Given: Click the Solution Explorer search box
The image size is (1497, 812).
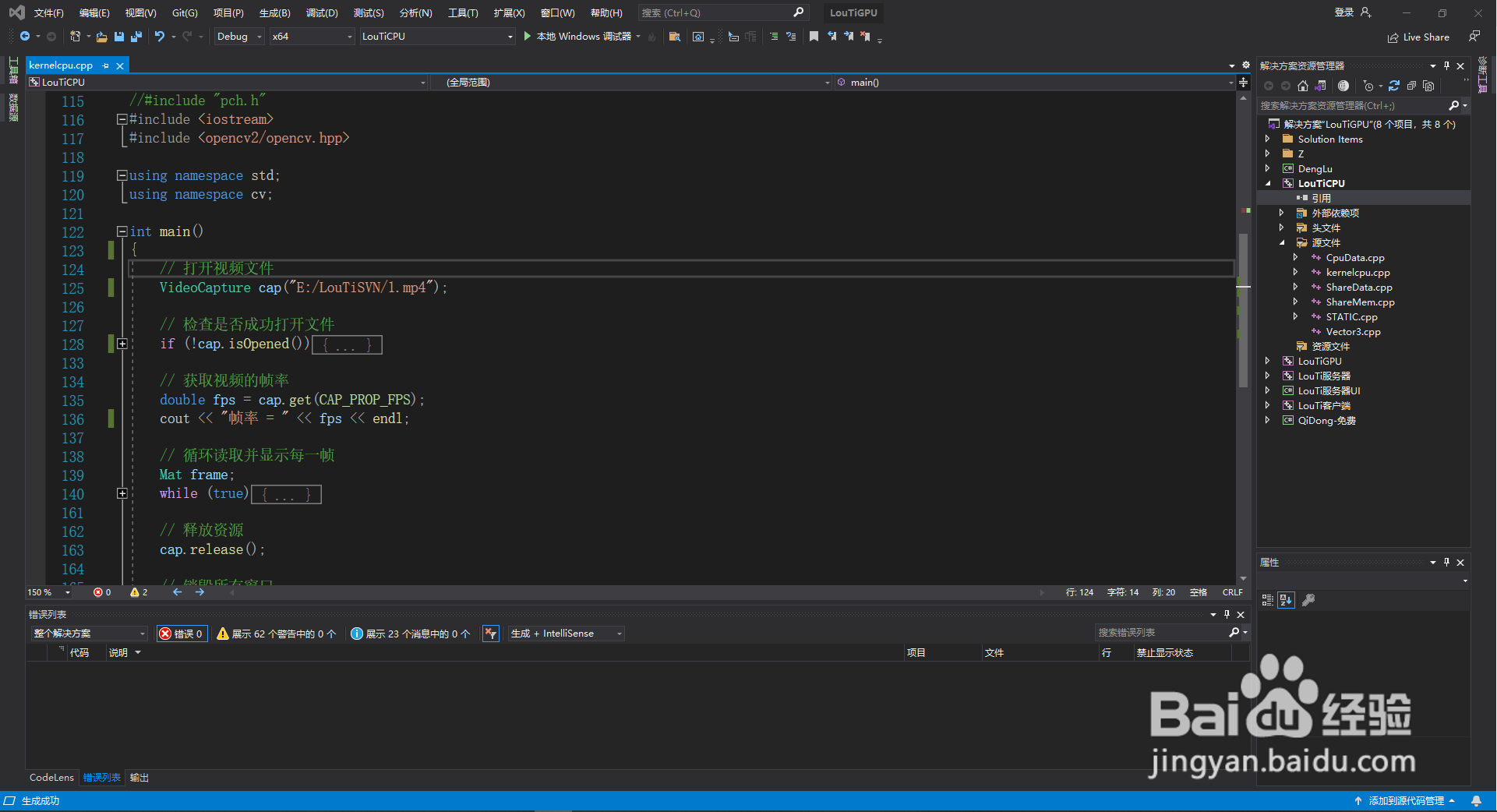Looking at the screenshot, I should (1356, 105).
